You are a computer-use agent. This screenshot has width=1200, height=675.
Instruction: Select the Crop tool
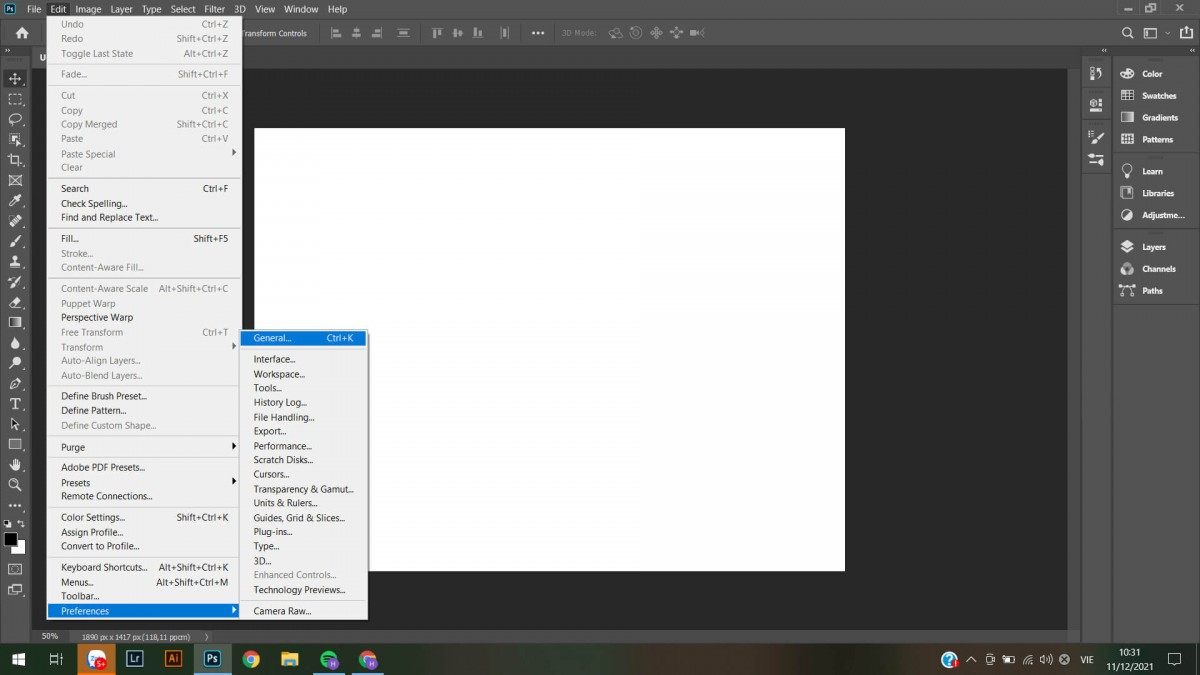pyautogui.click(x=15, y=160)
